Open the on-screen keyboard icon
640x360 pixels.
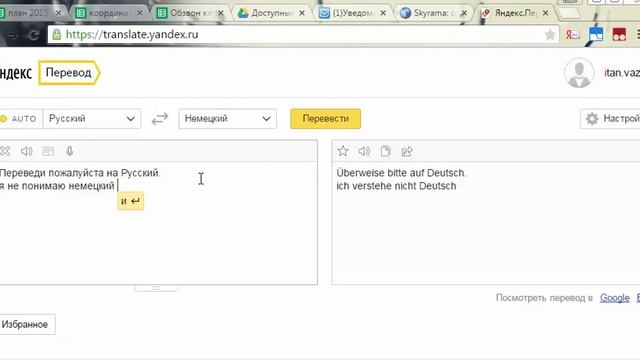pyautogui.click(x=48, y=151)
